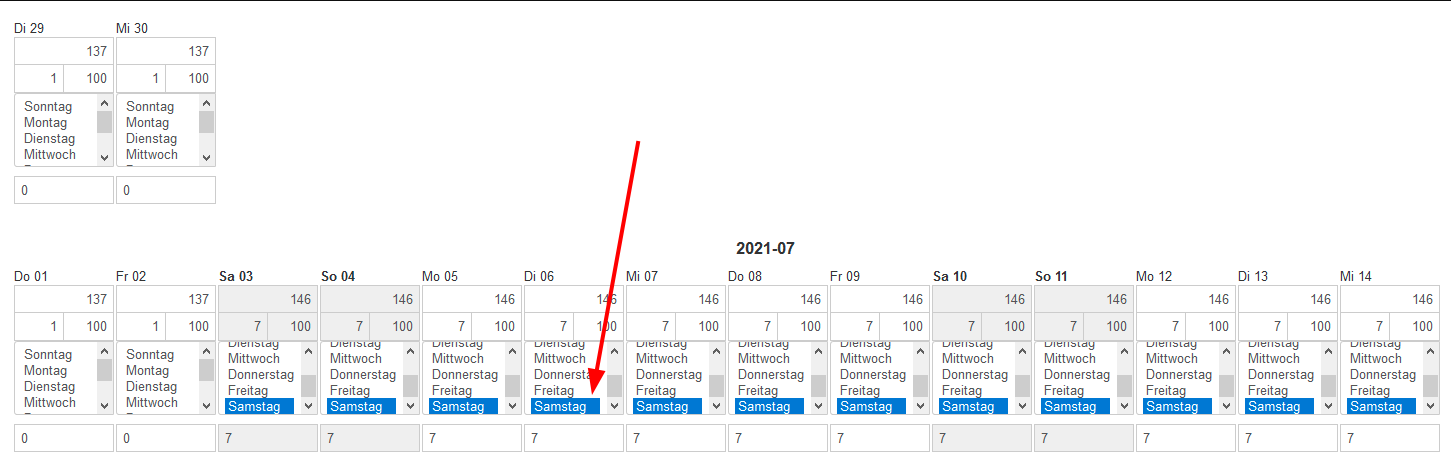This screenshot has width=1451, height=461.
Task: Click the 146 field under Mo 12
Action: click(1186, 299)
